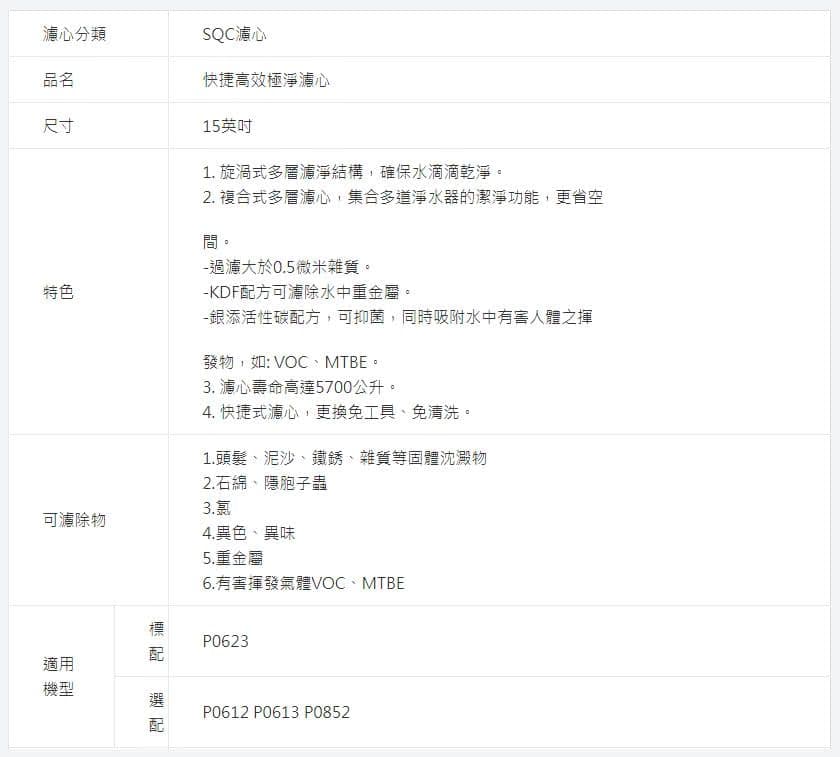The image size is (840, 757).
Task: Click the 尺寸 row label
Action: click(58, 126)
